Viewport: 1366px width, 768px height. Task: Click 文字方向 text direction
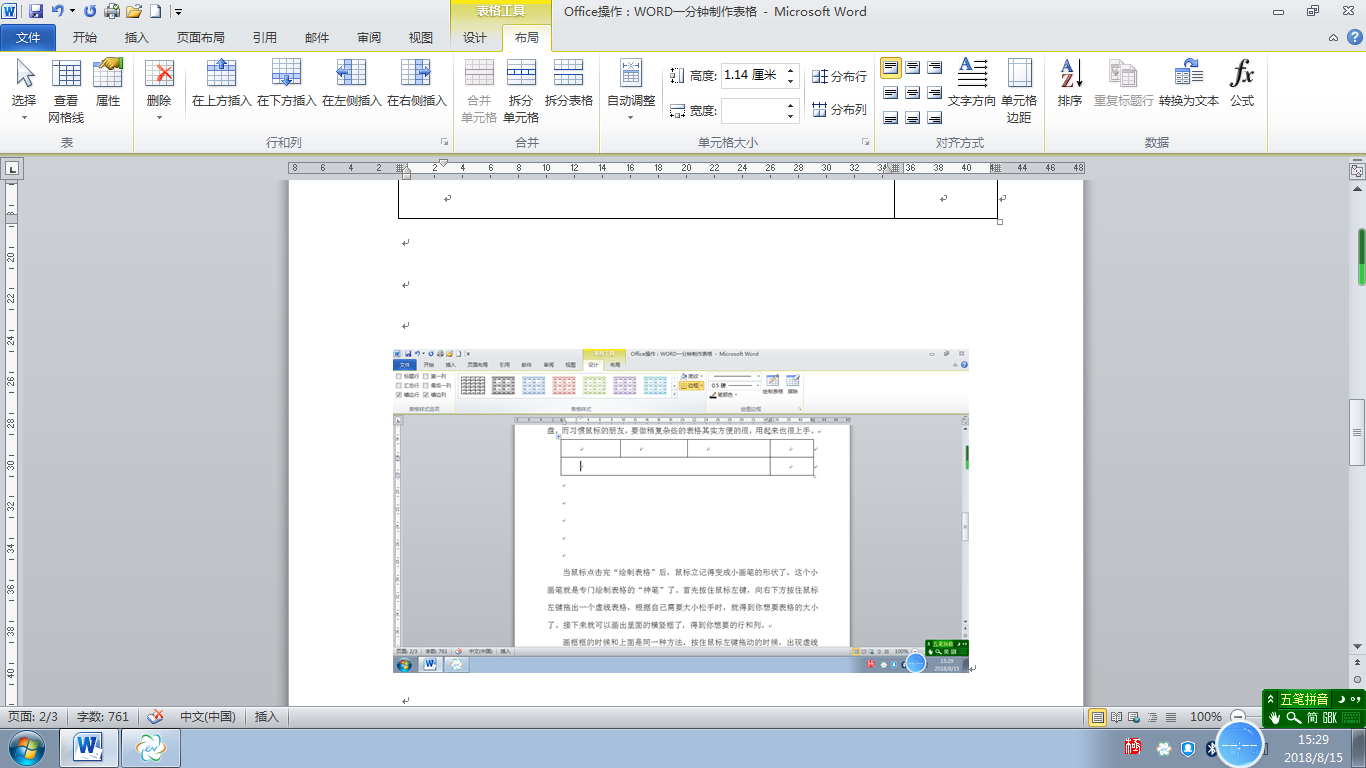[972, 82]
